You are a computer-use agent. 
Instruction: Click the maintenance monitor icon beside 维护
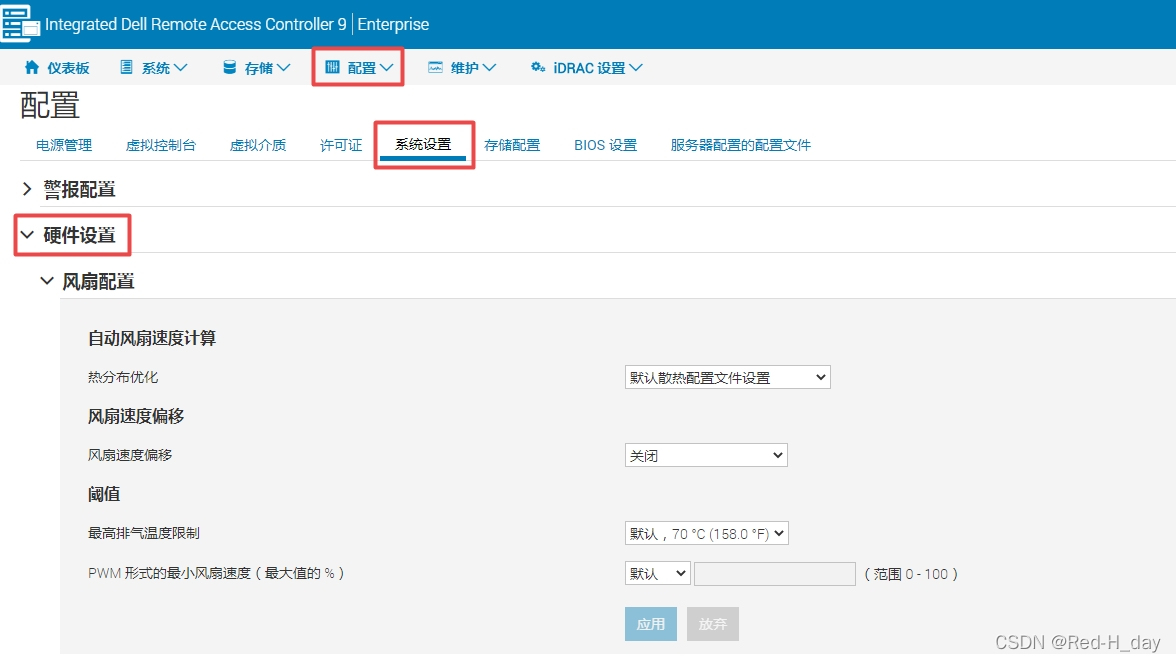coord(435,67)
